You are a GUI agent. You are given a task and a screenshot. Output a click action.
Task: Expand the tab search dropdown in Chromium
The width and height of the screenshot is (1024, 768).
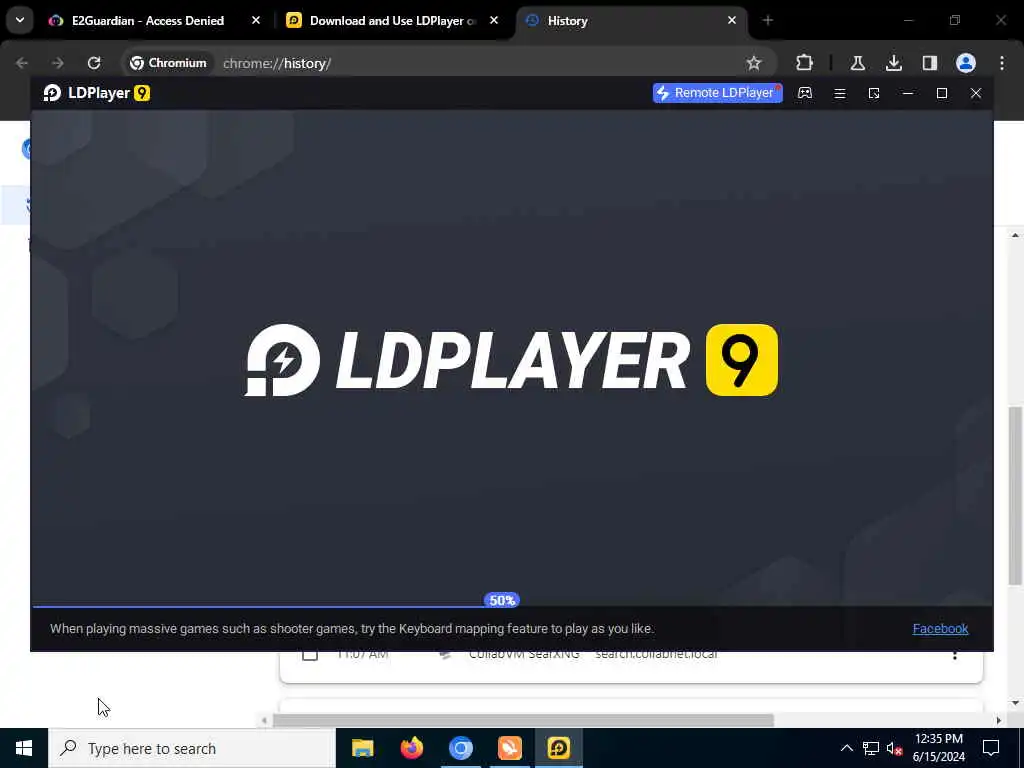[x=20, y=20]
